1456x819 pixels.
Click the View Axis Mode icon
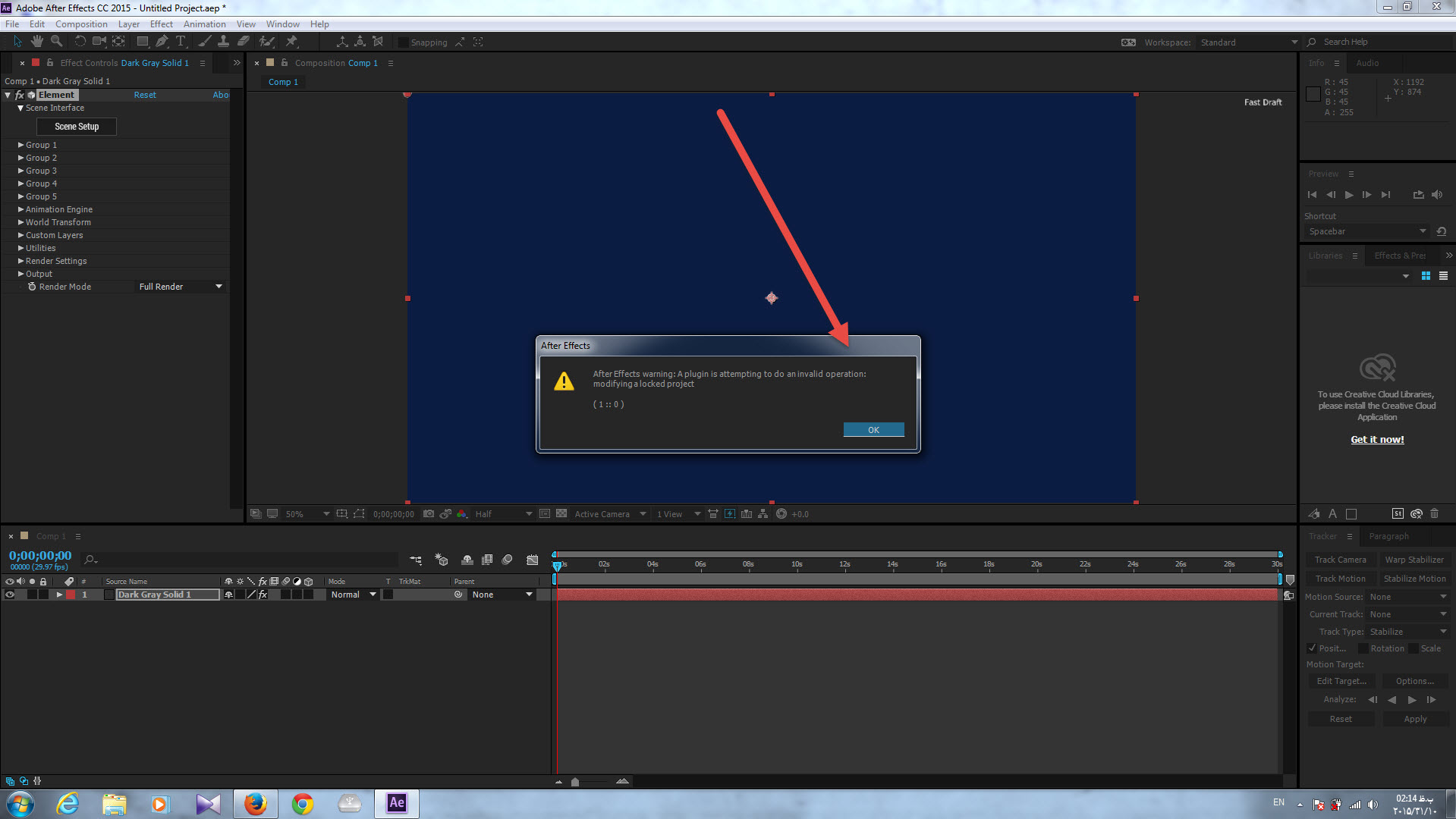click(378, 42)
